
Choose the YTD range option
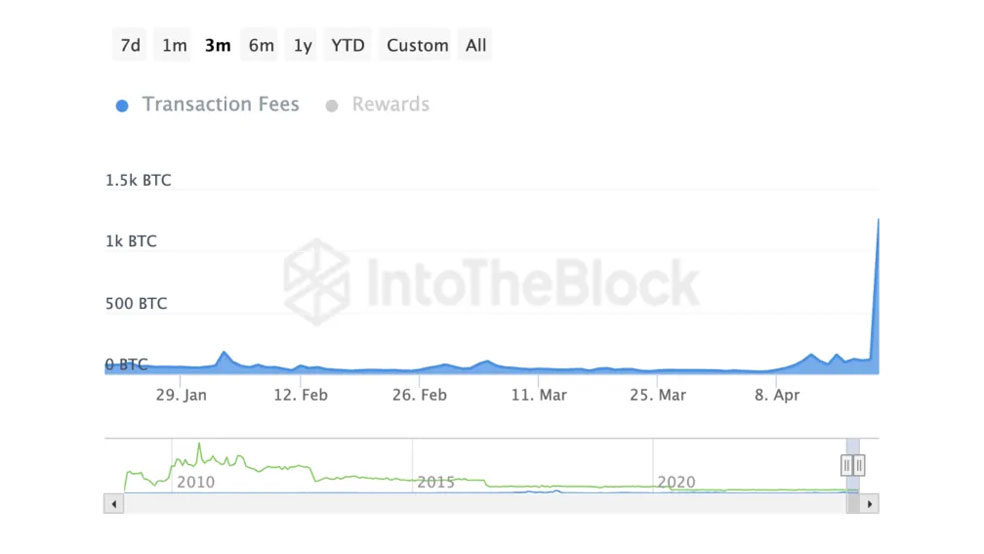pyautogui.click(x=348, y=45)
